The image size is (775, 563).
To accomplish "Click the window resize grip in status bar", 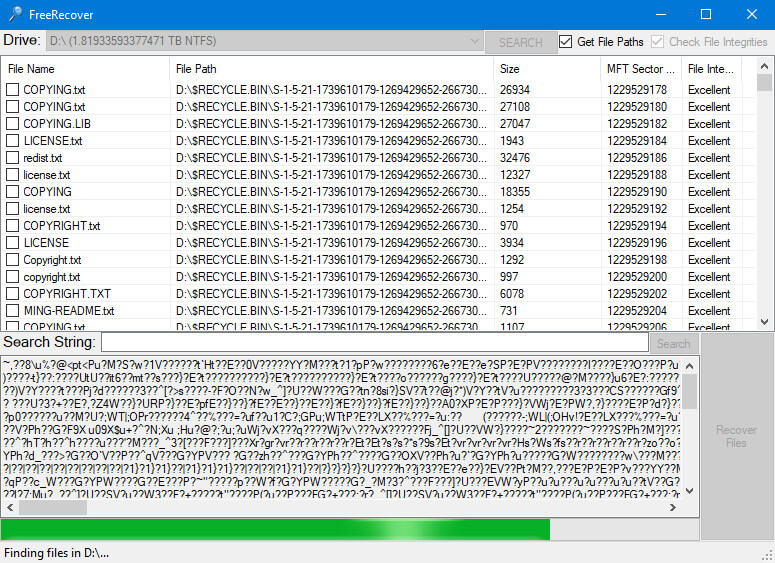I will 768,556.
